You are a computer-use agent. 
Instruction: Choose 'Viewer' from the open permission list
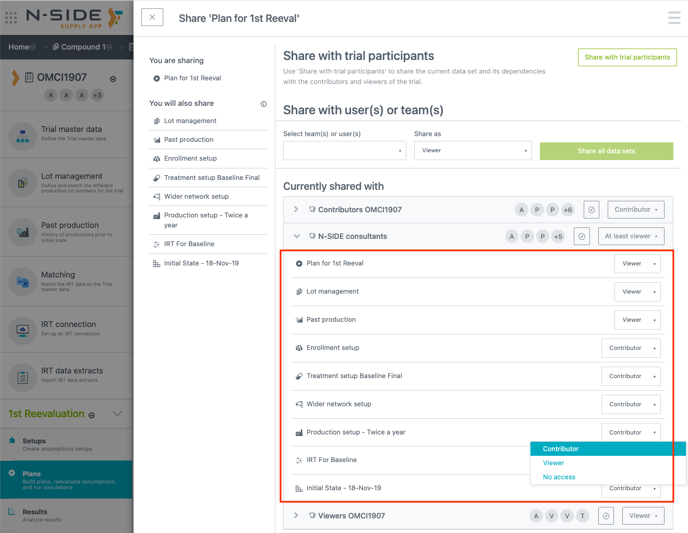coord(554,463)
